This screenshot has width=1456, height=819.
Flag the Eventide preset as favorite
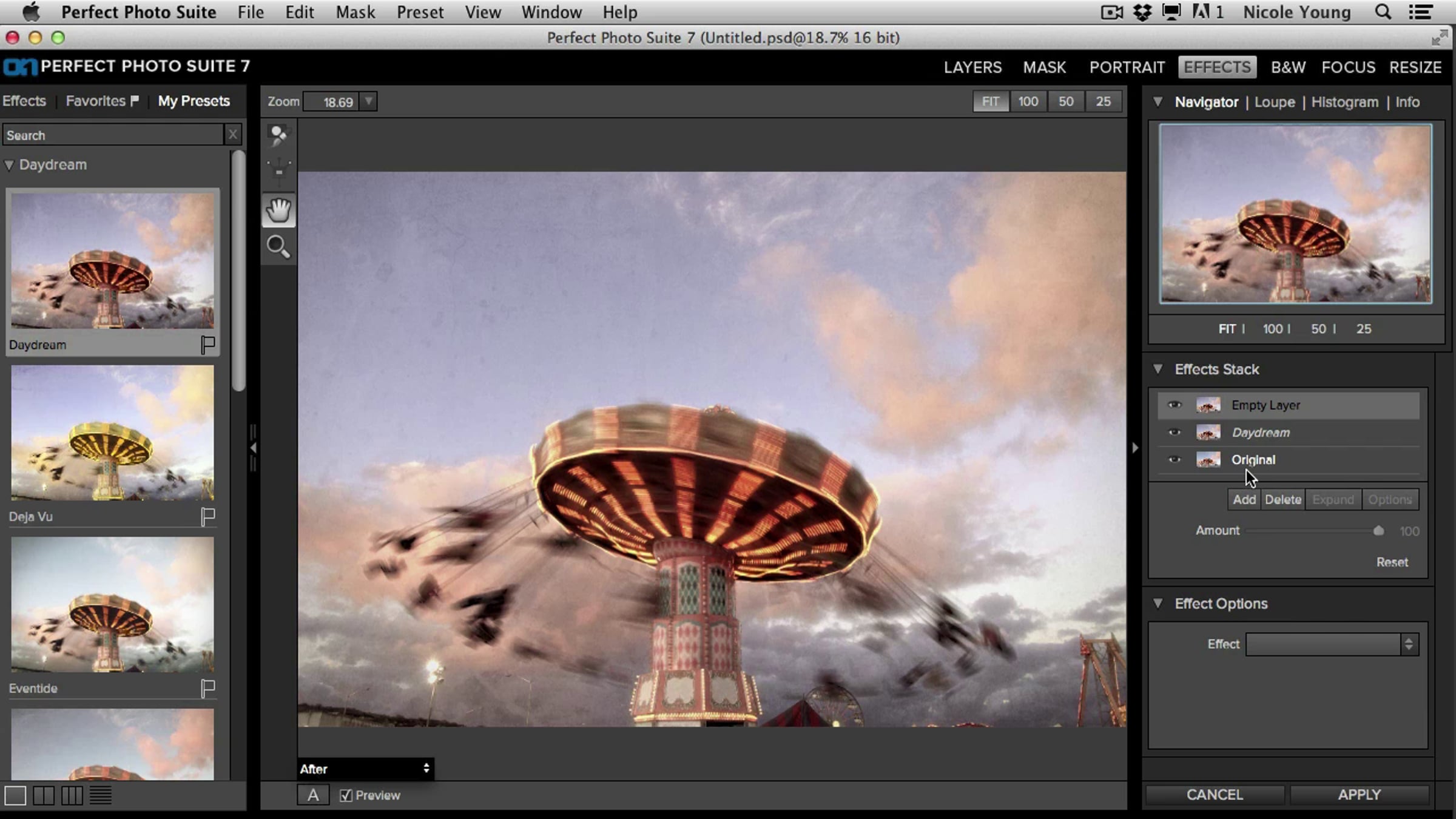tap(207, 689)
